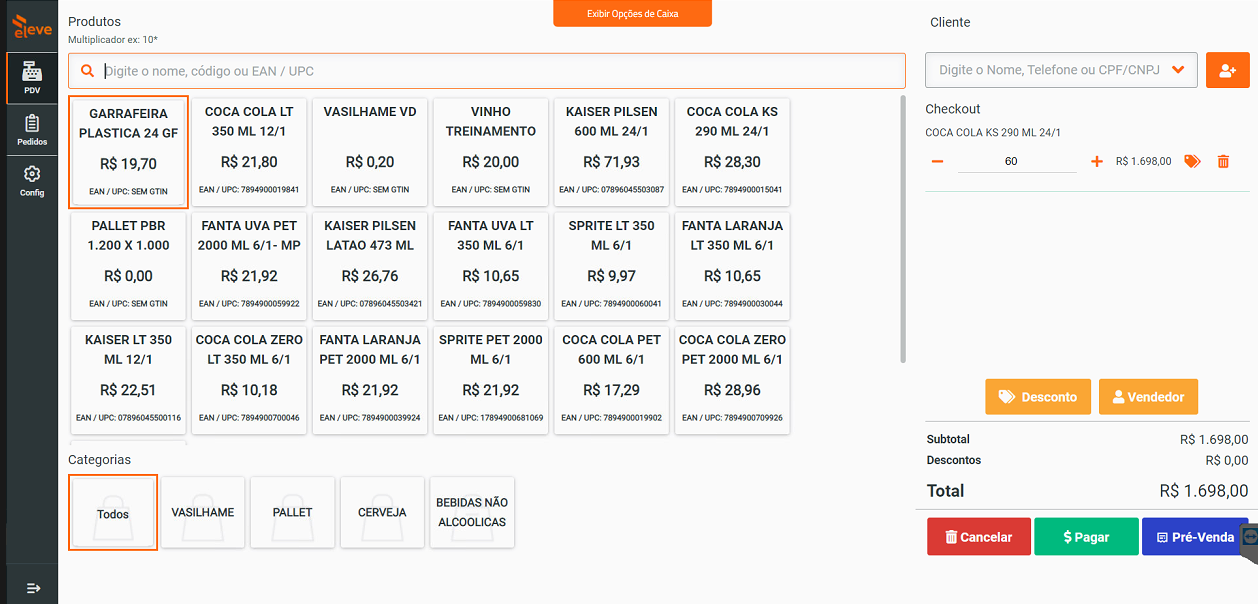
Task: Click the Descontos value R$ 0,00
Action: coord(1227,461)
